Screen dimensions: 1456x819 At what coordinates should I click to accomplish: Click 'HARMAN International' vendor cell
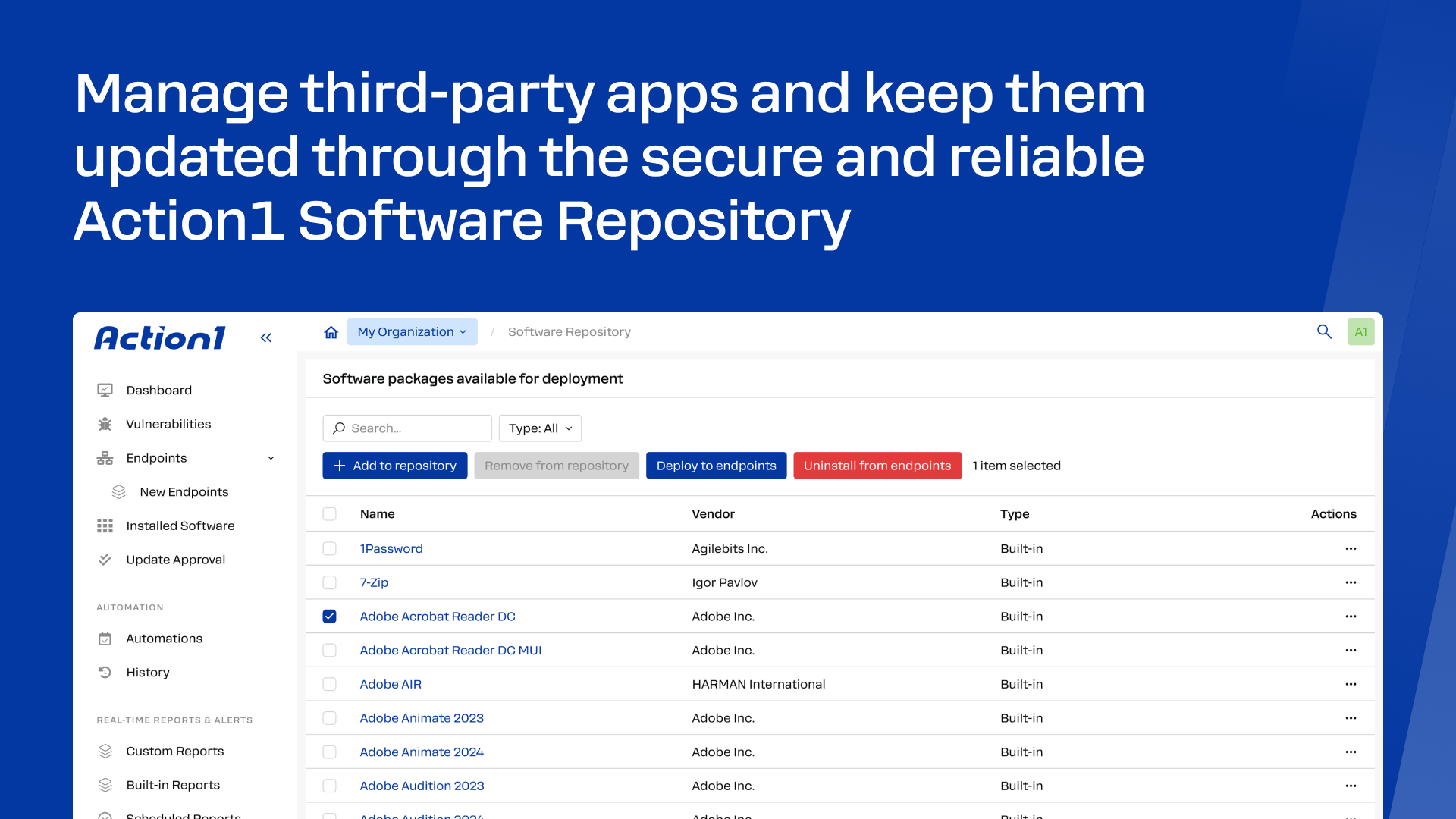758,684
